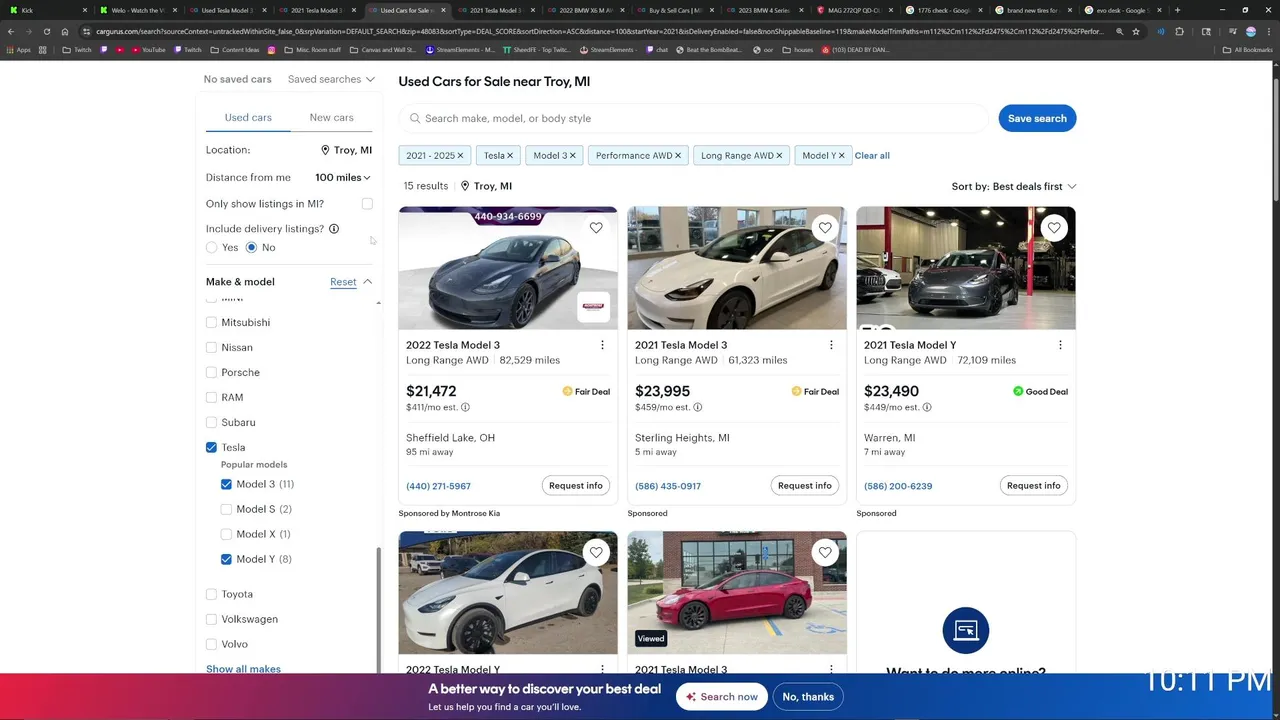Select No for delivery listings

click(251, 247)
